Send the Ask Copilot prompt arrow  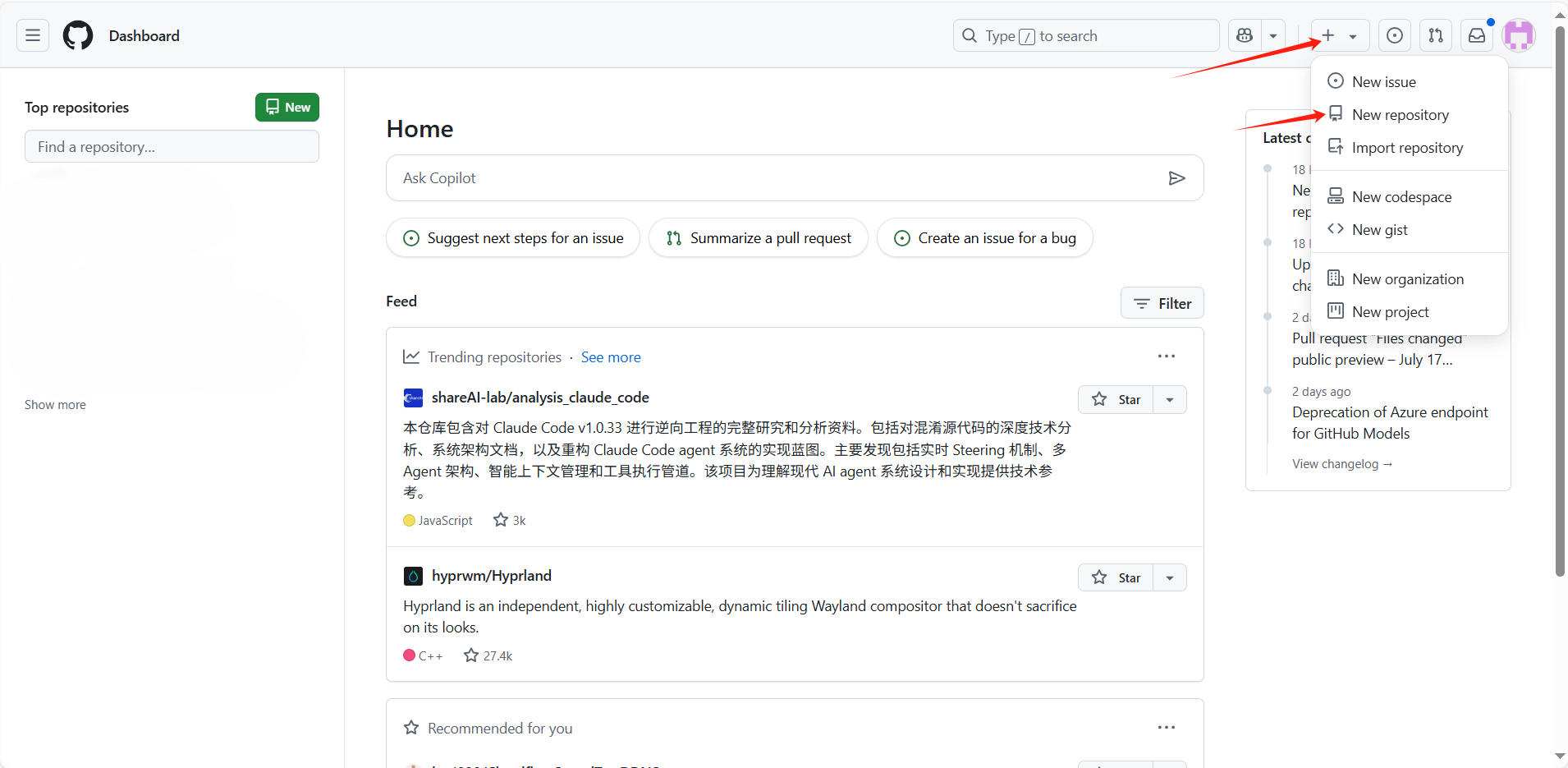pos(1176,178)
